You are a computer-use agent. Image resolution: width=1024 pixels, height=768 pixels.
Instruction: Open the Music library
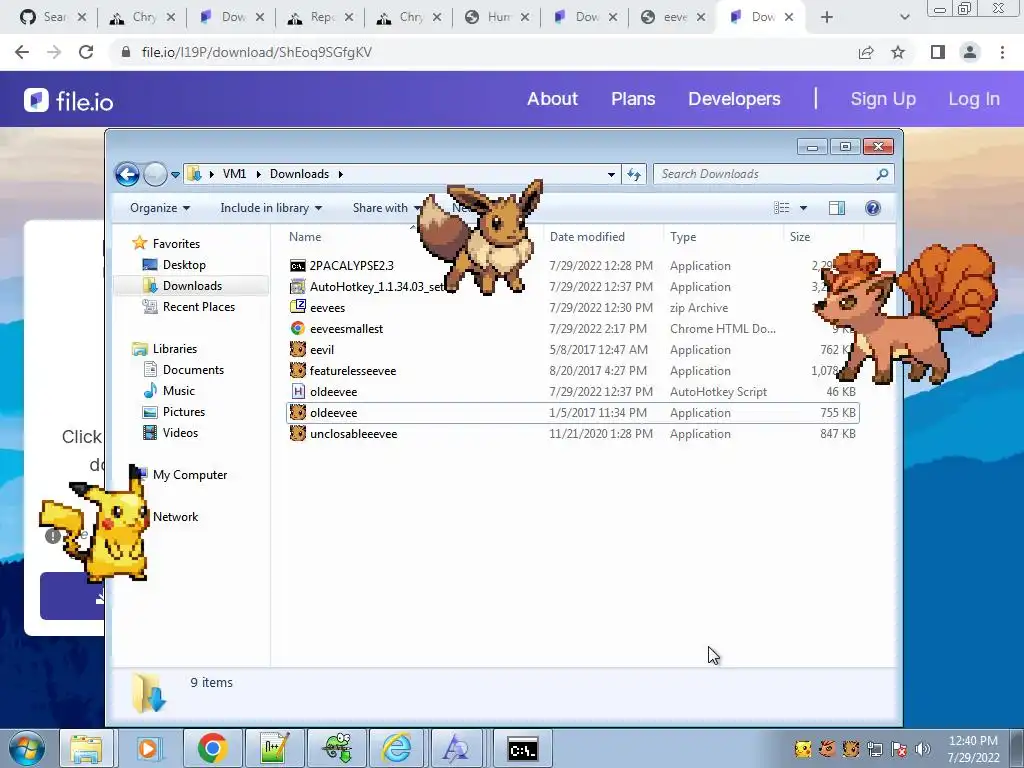[x=178, y=391]
